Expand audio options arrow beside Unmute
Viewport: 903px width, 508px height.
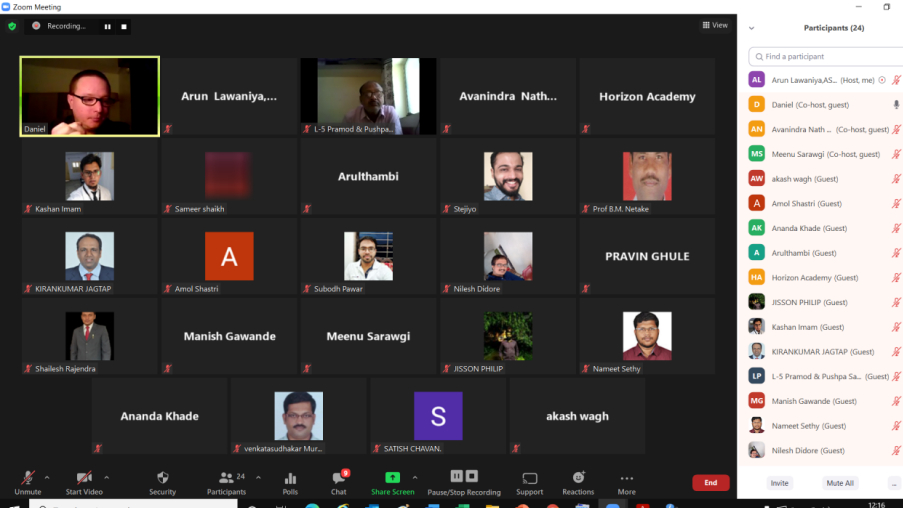click(x=50, y=477)
